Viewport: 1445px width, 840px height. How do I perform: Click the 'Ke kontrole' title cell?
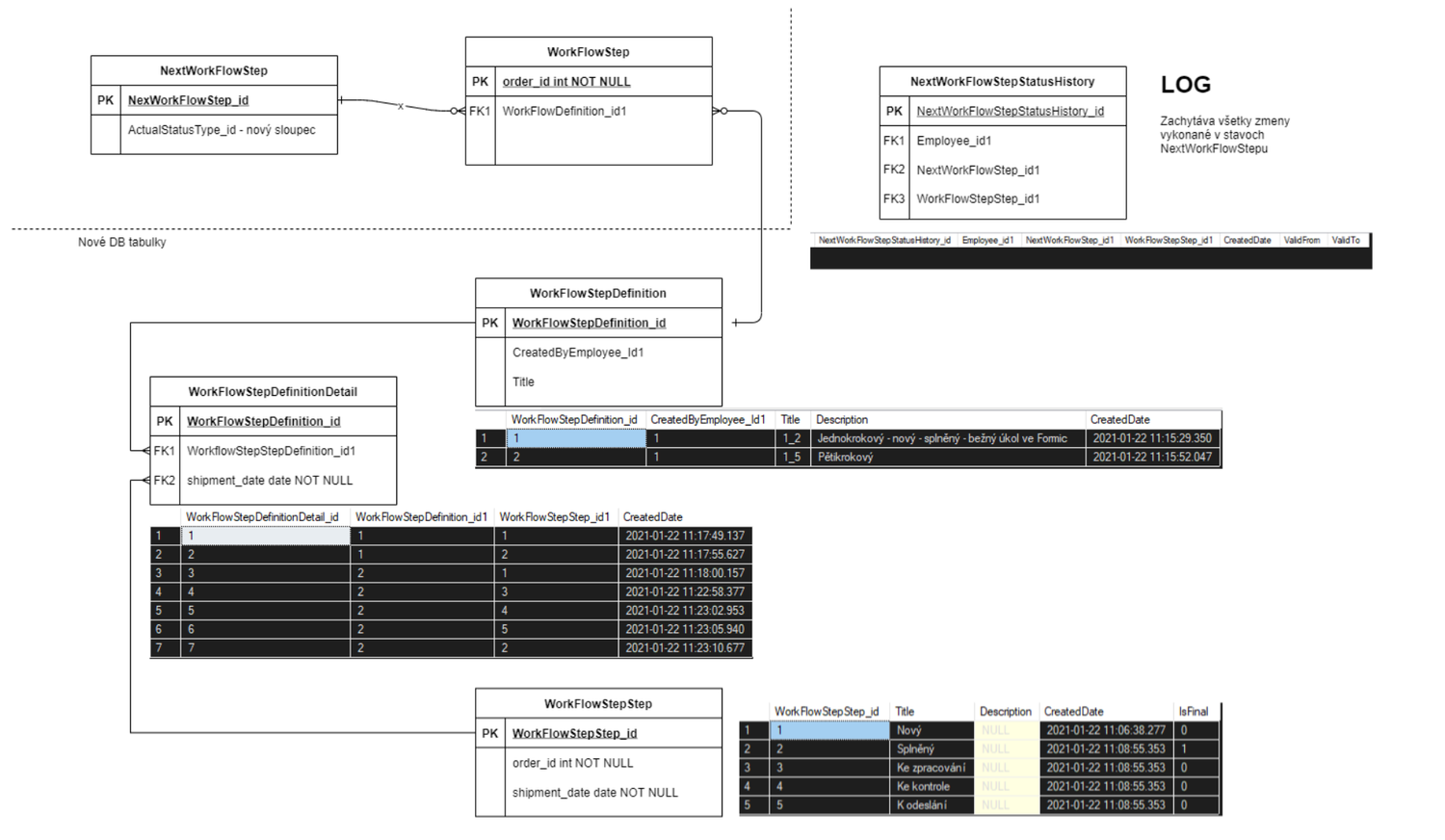(x=932, y=786)
